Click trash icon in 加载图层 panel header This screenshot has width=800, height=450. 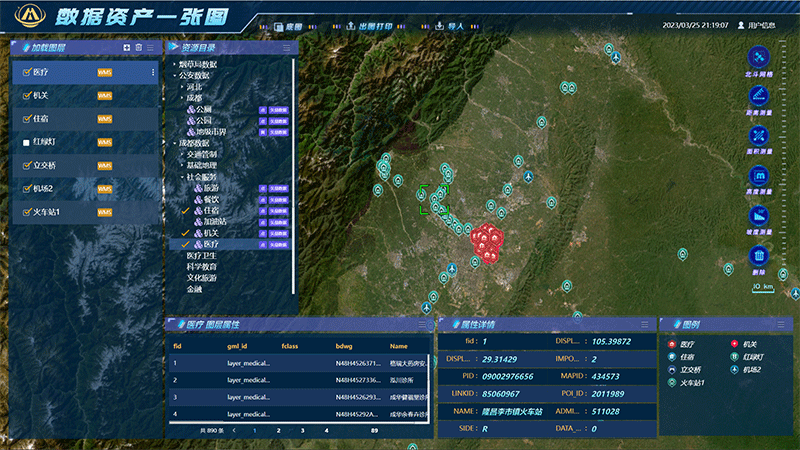138,47
